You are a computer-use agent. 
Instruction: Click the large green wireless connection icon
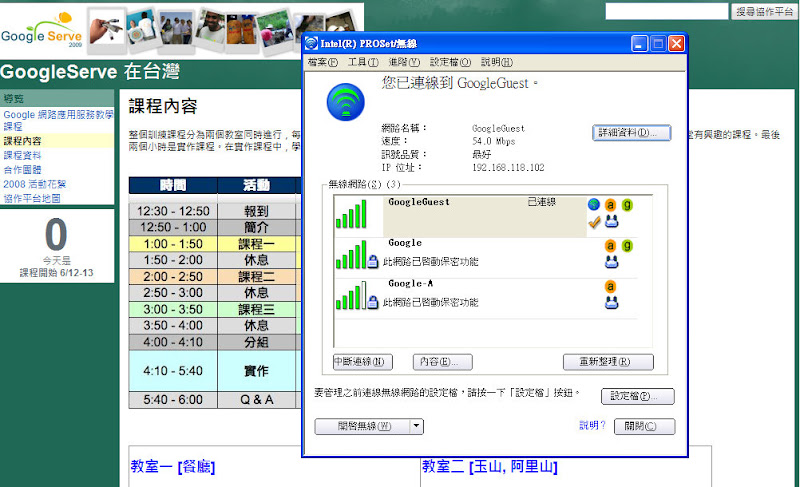(x=345, y=102)
